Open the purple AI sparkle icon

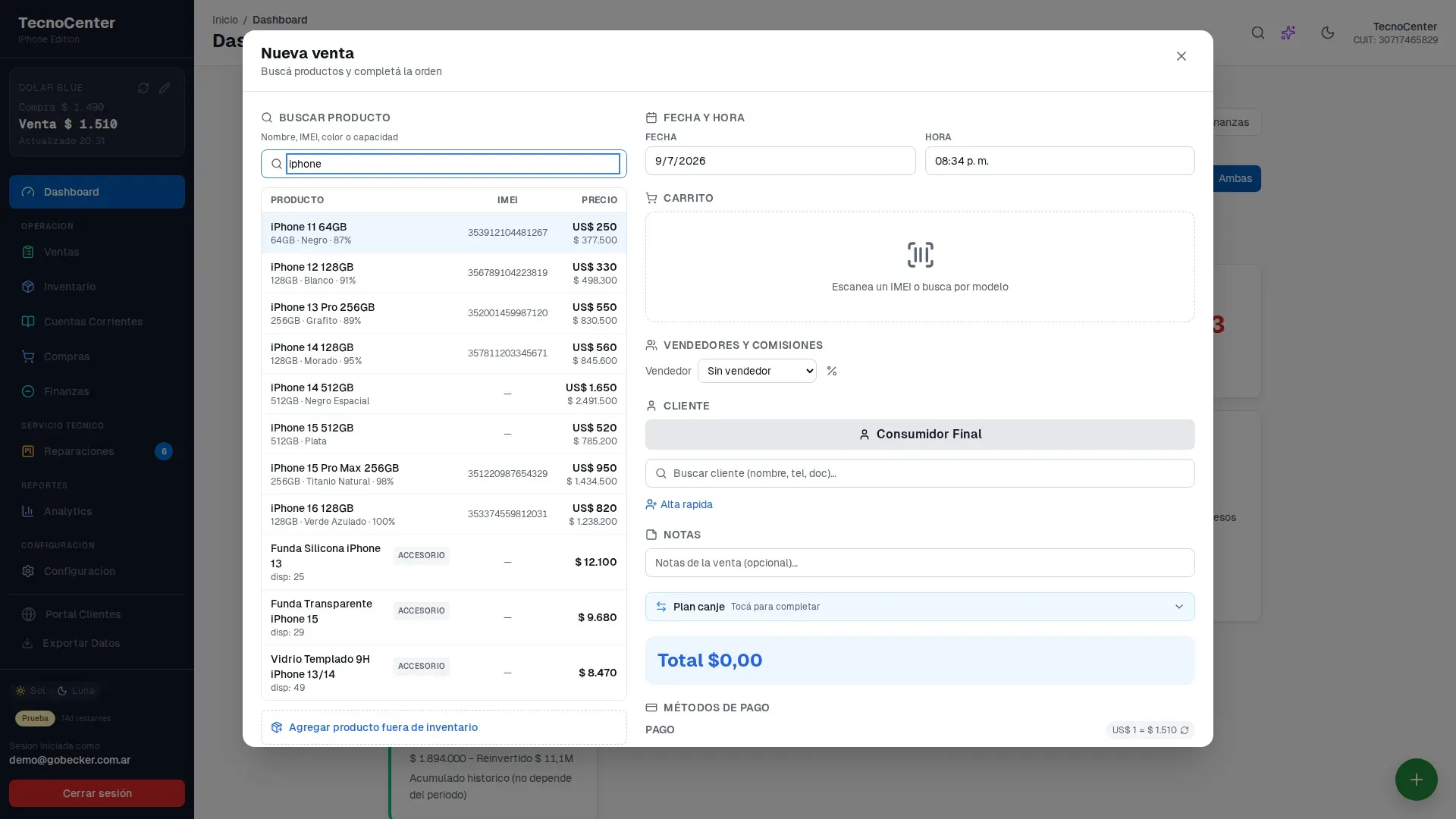(1288, 33)
